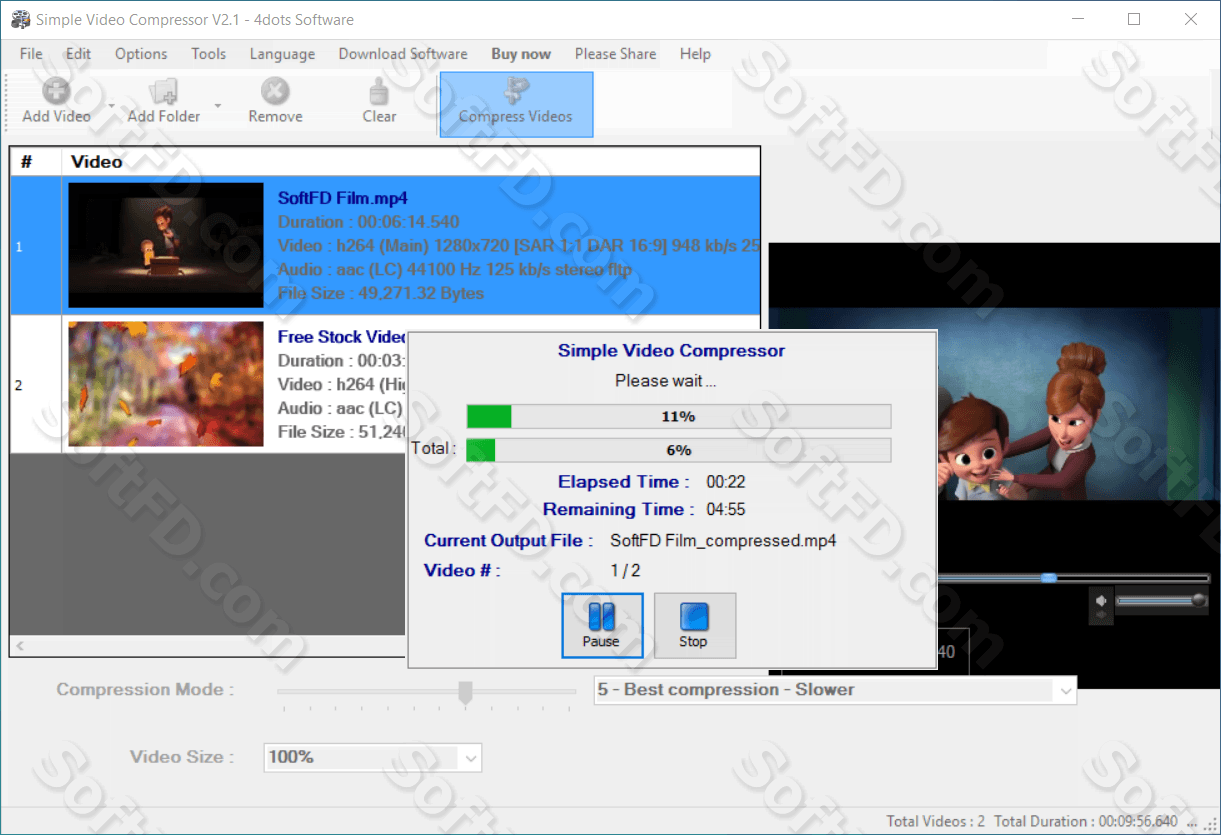Open the Help menu

[695, 54]
